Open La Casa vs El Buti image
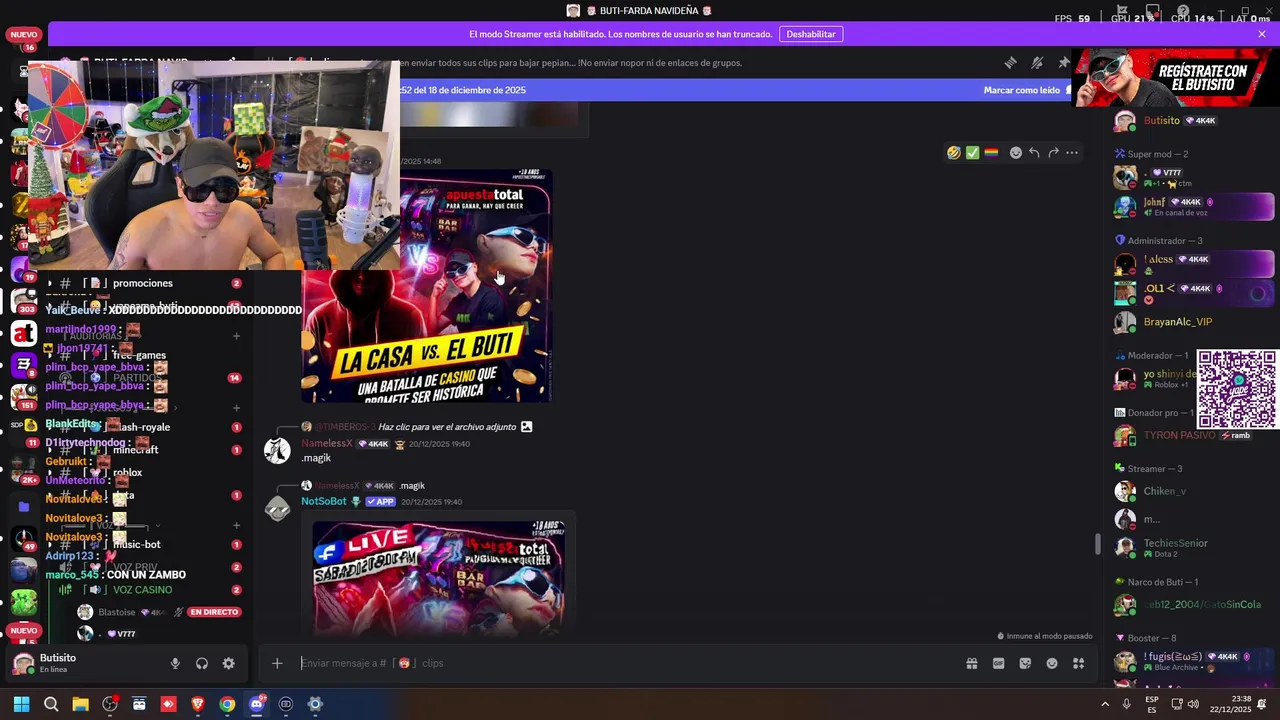Image resolution: width=1280 pixels, height=720 pixels. coord(426,285)
